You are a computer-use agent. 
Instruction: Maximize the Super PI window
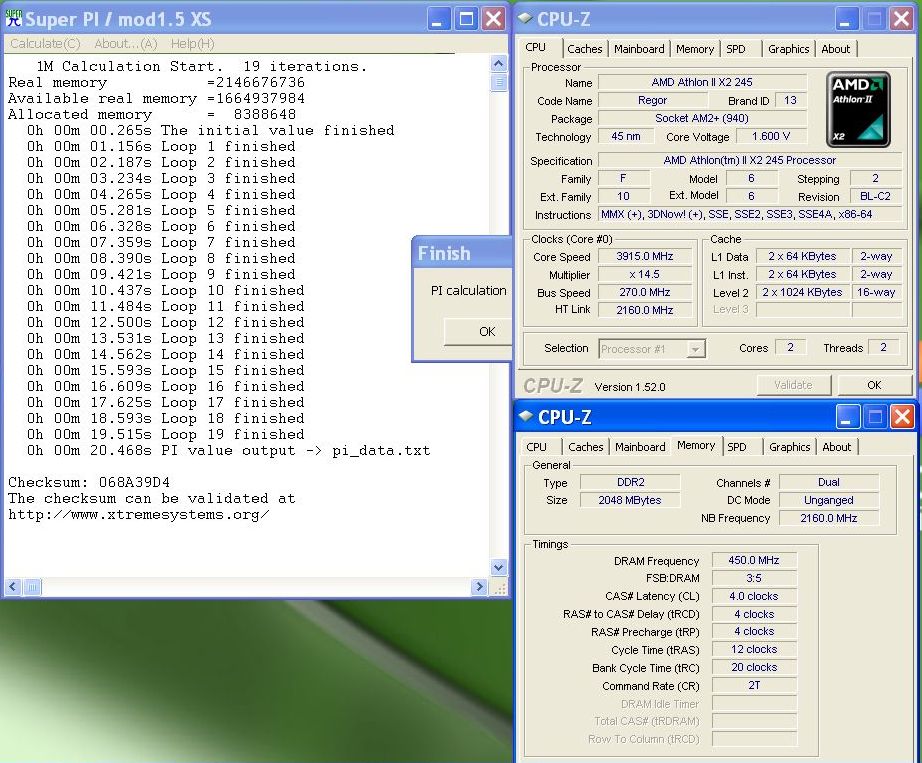(467, 18)
